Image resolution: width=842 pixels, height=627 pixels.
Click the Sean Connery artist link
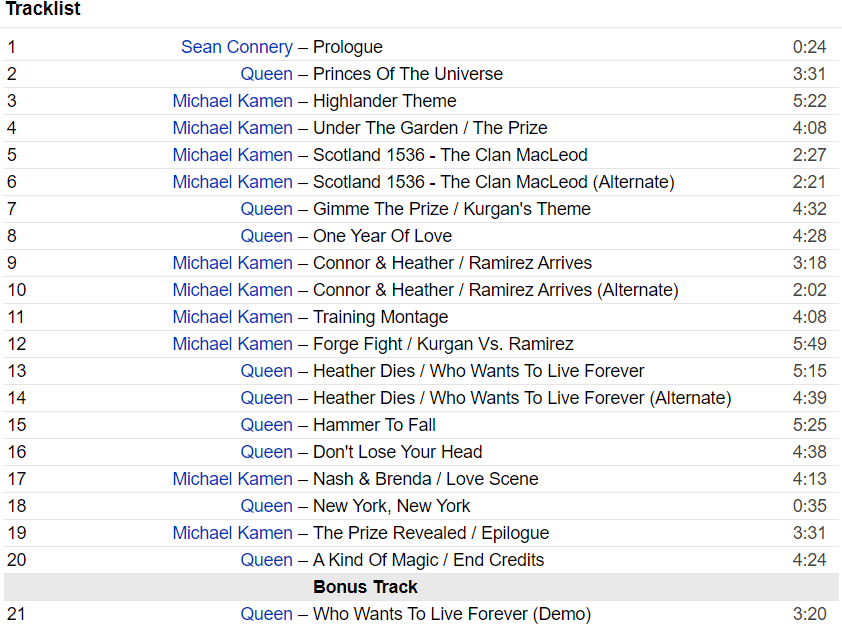point(237,47)
